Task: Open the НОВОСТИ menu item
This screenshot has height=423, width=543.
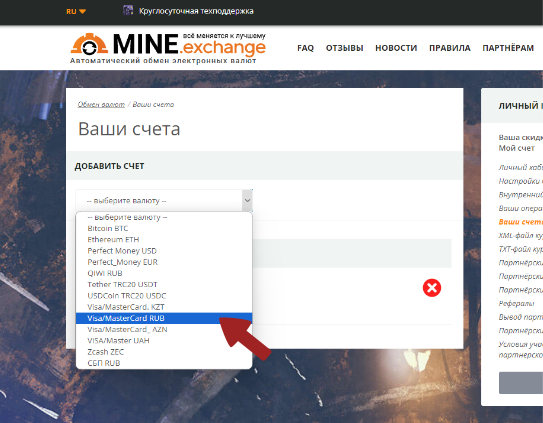Action: coord(396,48)
